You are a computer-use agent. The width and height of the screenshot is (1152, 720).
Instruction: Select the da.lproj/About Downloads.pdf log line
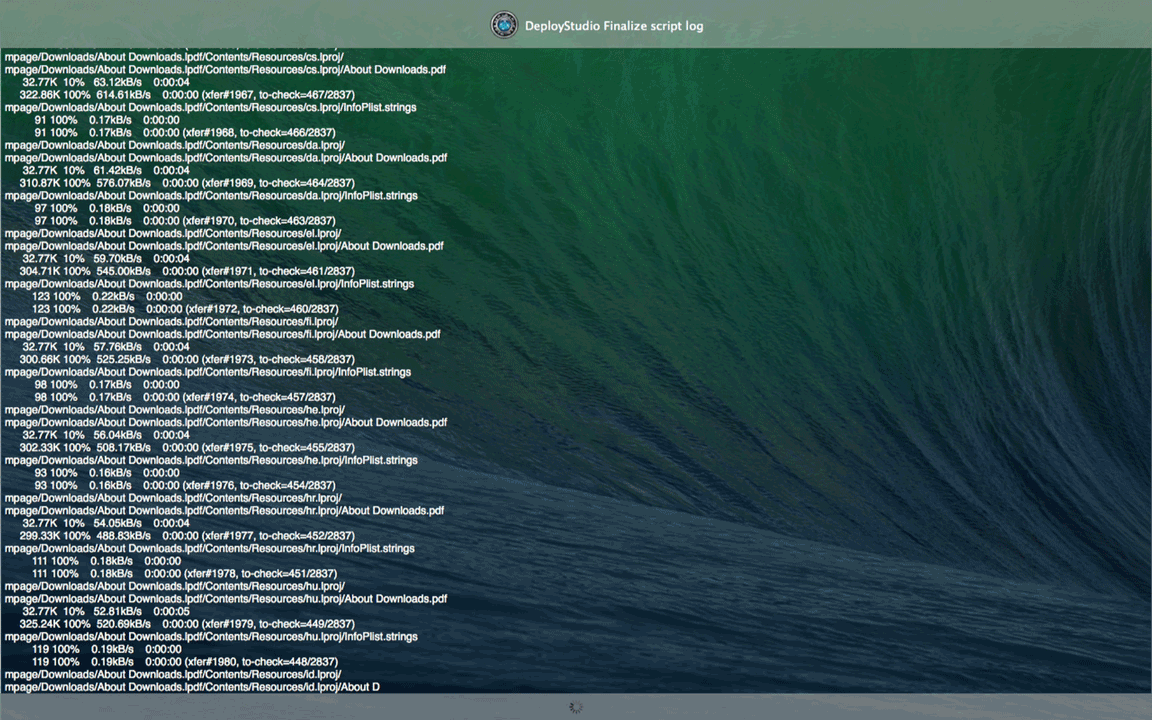[x=225, y=158]
